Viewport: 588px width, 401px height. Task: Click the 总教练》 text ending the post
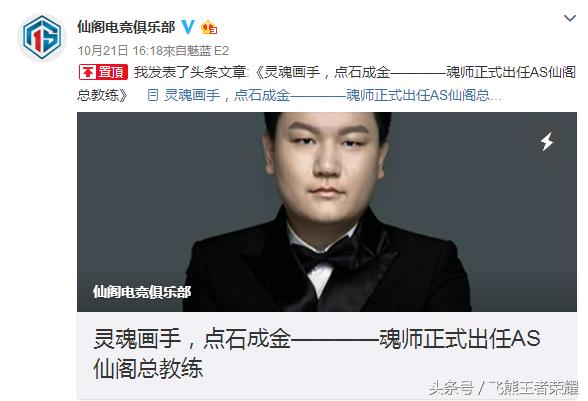103,95
